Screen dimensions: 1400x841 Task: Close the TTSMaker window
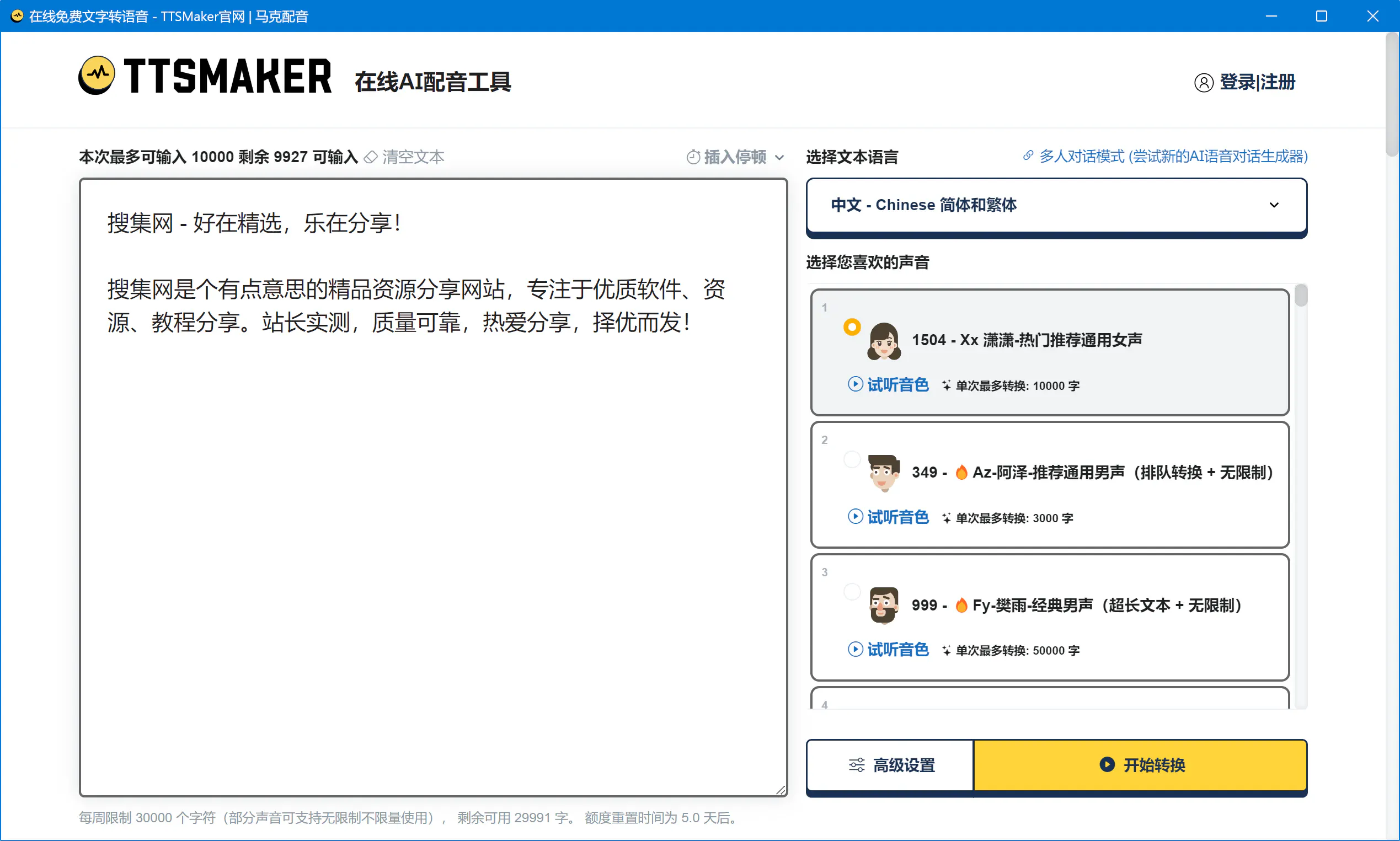pyautogui.click(x=1372, y=16)
